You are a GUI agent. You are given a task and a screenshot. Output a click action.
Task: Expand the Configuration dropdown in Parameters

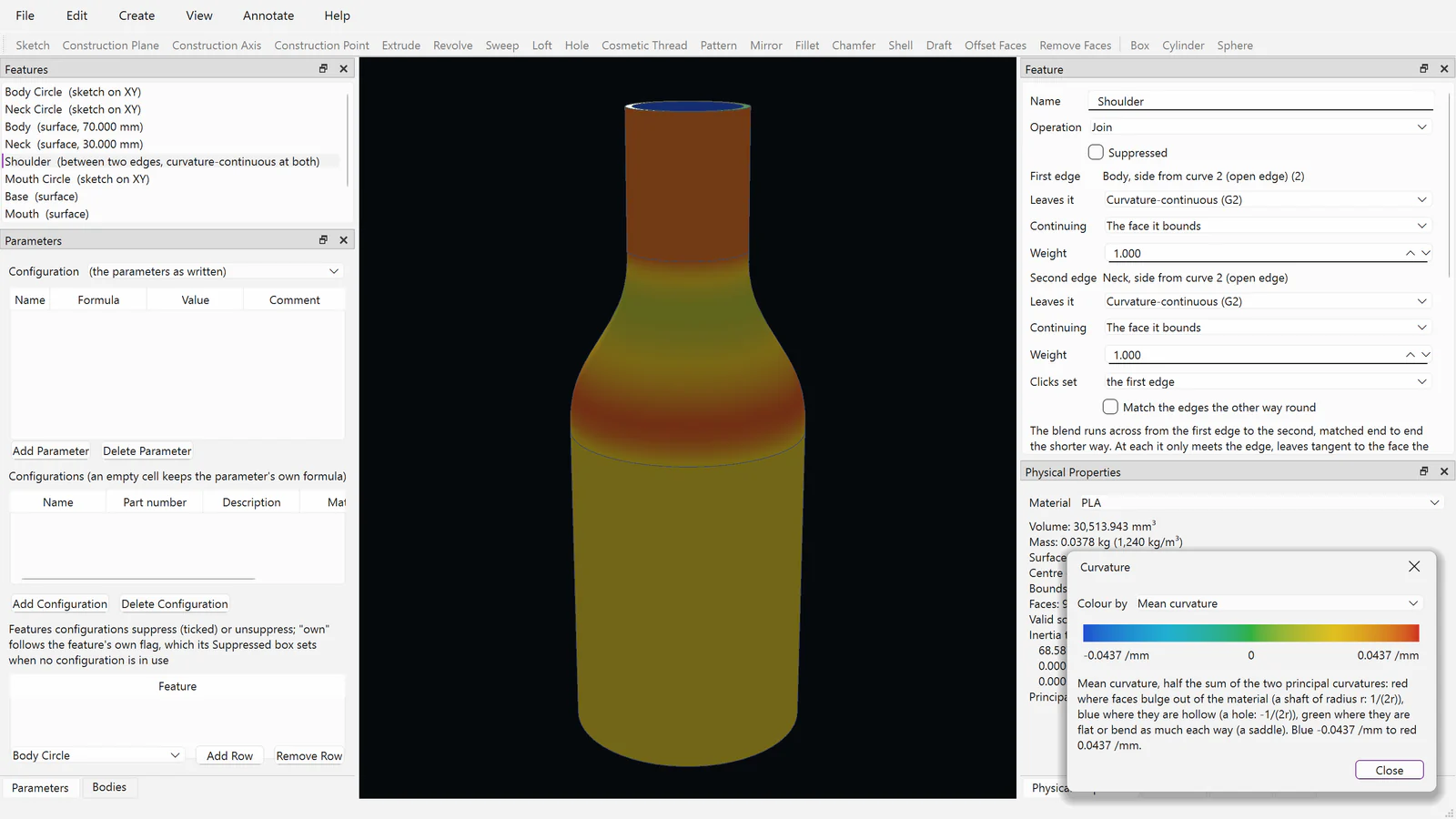point(214,271)
